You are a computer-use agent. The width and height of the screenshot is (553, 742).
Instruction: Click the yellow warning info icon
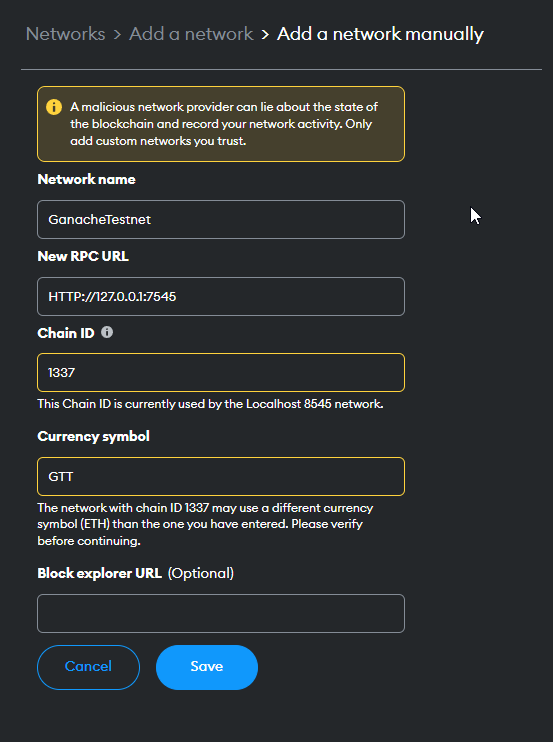54,107
